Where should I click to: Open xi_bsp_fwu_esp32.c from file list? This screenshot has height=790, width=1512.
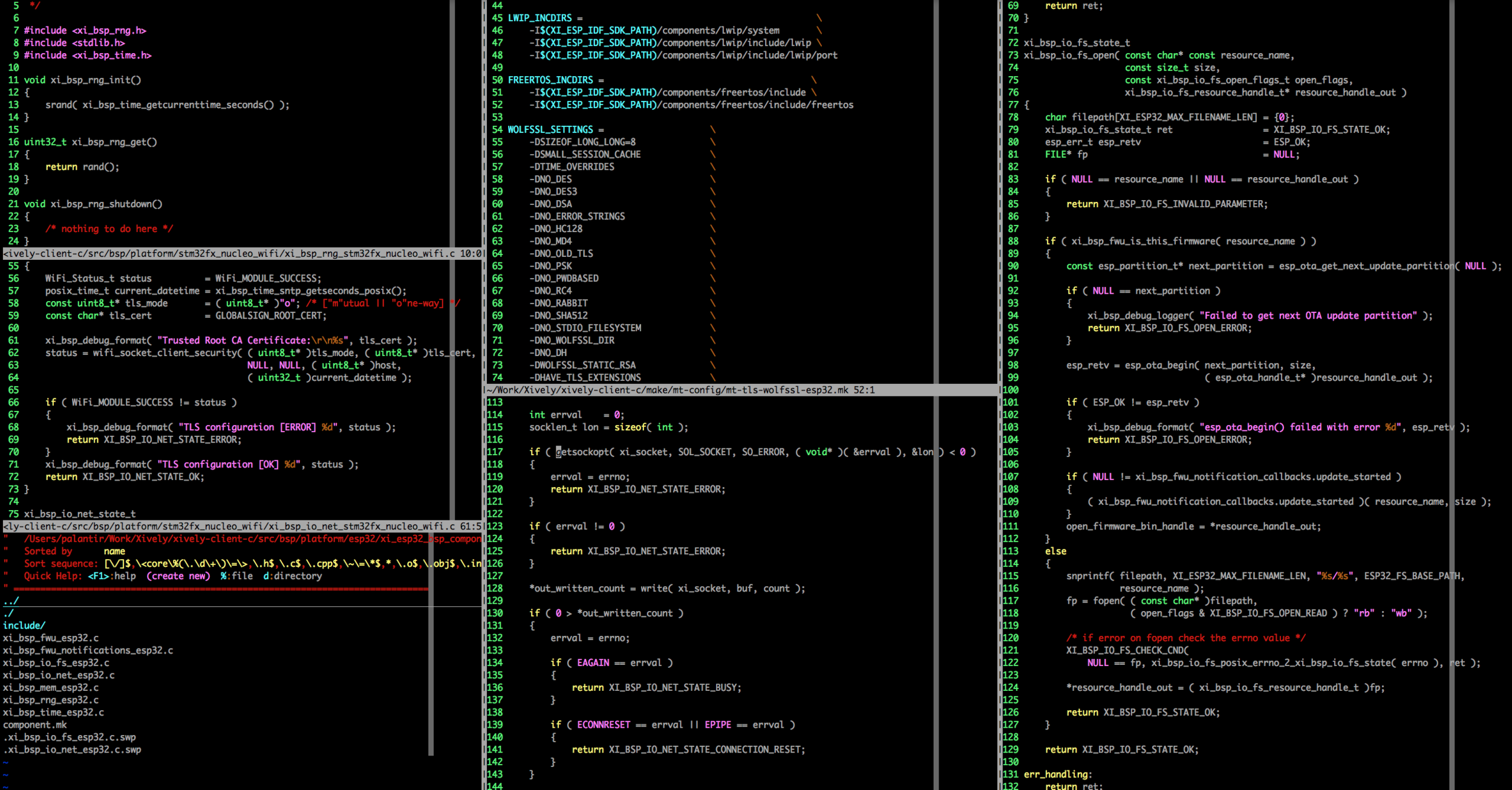51,638
